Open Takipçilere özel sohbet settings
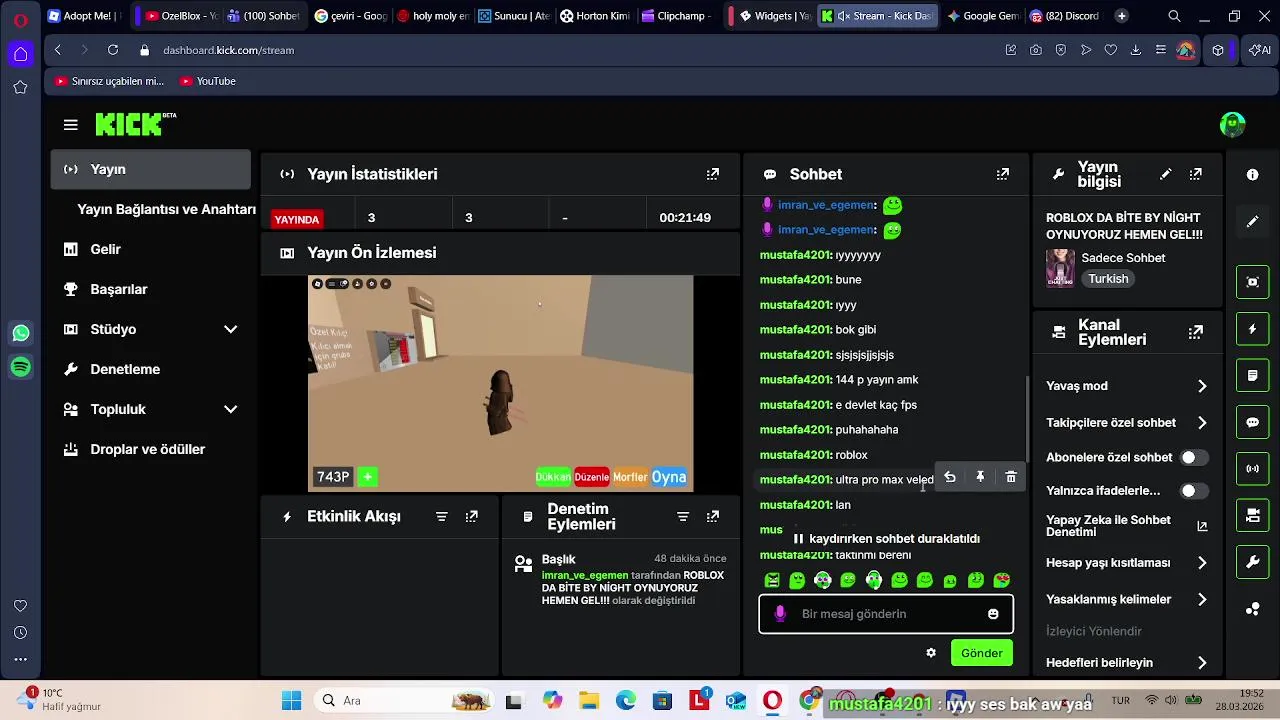Image resolution: width=1280 pixels, height=720 pixels. click(1127, 423)
